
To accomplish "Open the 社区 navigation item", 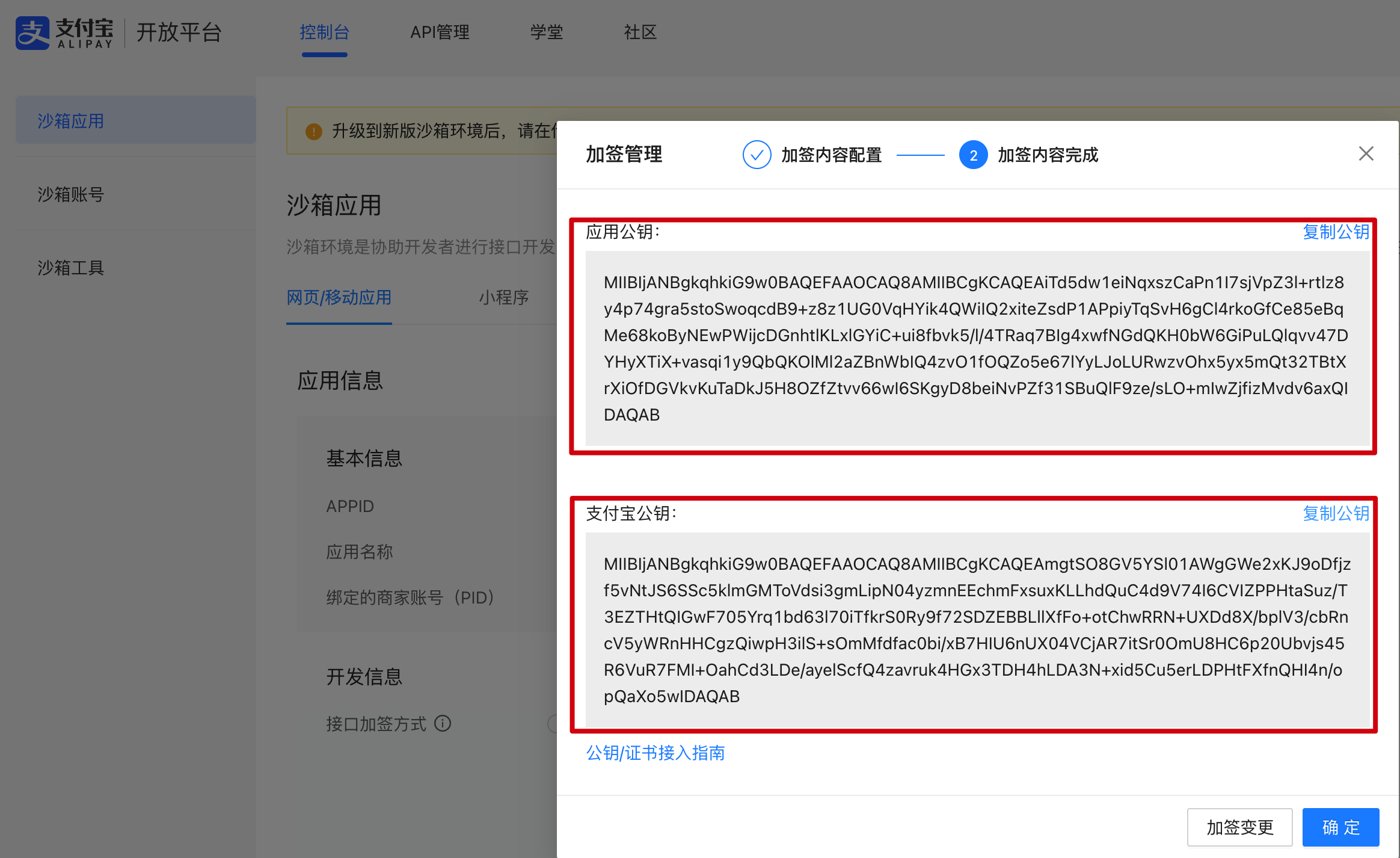I will click(640, 32).
